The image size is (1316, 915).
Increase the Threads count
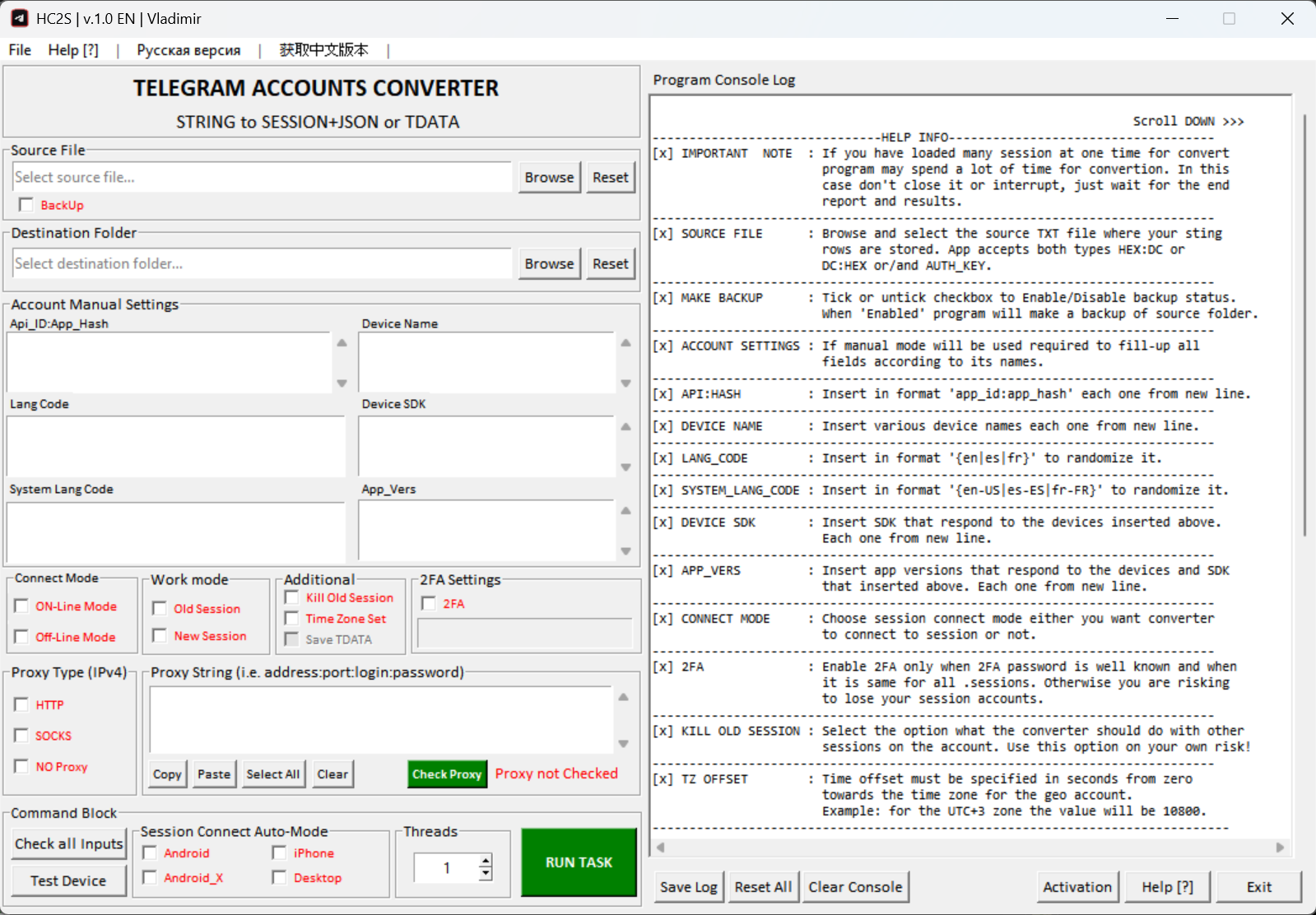pos(486,861)
